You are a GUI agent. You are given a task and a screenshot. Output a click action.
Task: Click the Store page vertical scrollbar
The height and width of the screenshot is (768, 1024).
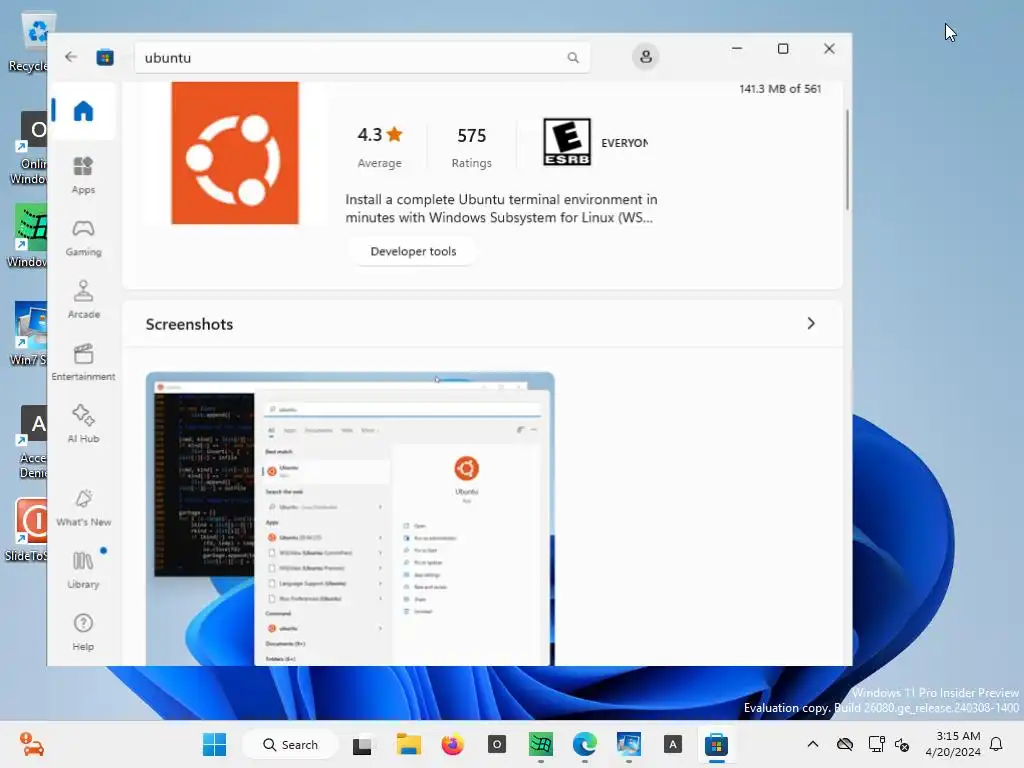[848, 160]
